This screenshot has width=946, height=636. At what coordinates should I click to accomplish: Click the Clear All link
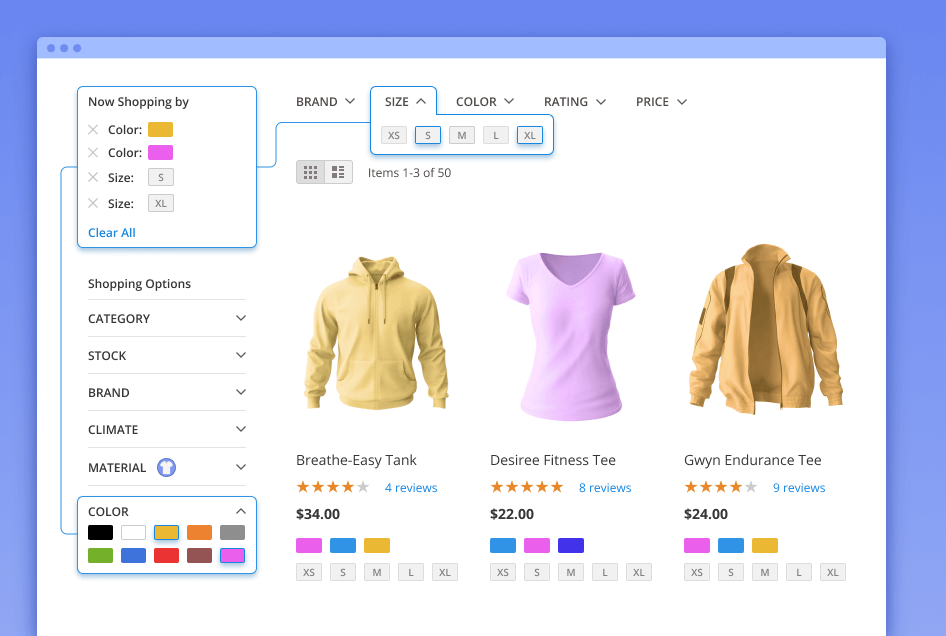pyautogui.click(x=111, y=232)
